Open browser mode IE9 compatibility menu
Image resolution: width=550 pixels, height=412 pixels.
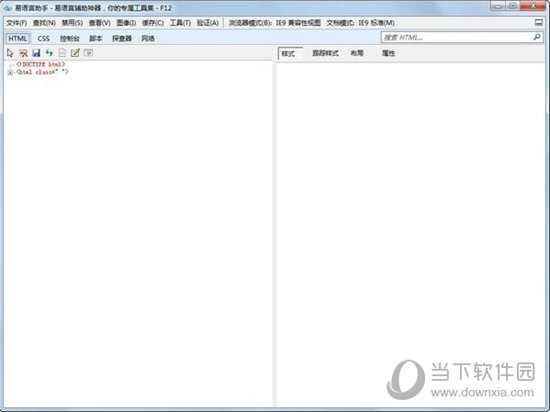[275, 23]
